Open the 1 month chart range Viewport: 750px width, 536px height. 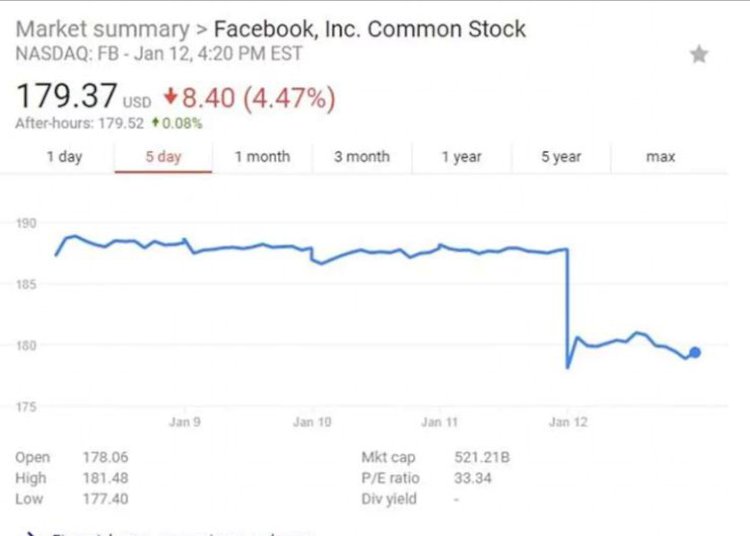pyautogui.click(x=262, y=157)
